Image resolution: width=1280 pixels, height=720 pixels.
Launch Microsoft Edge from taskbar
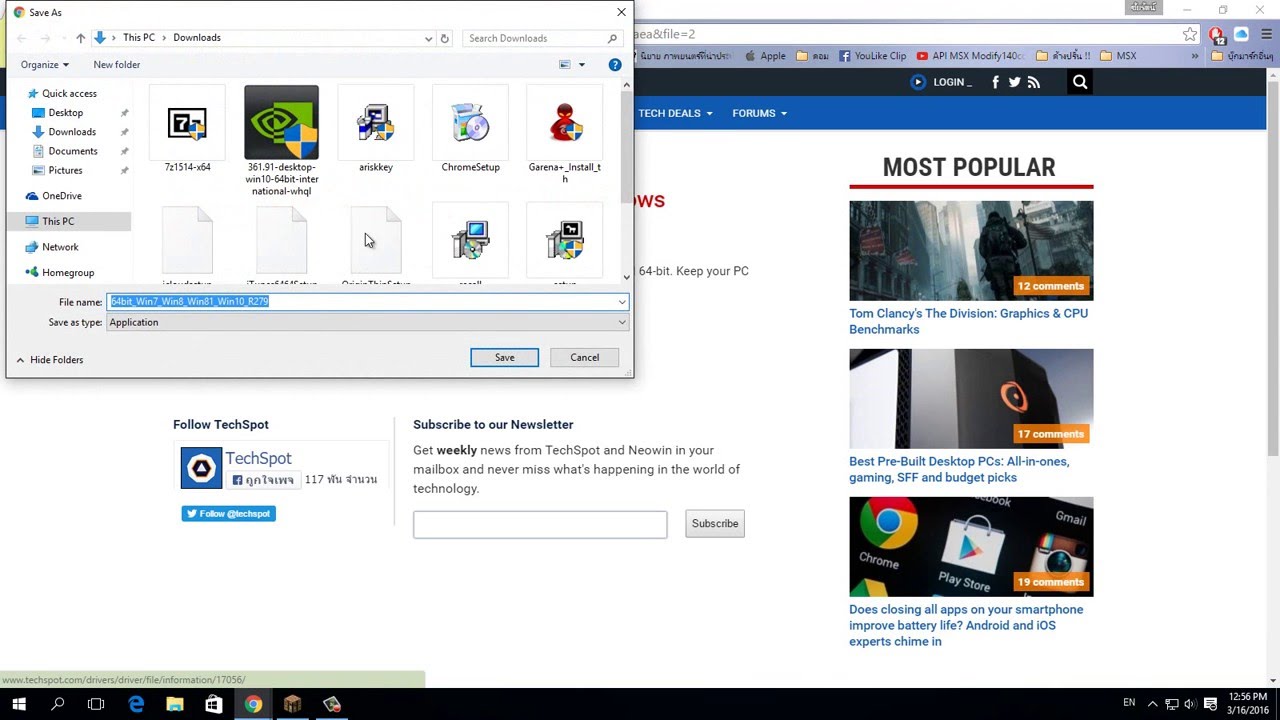pyautogui.click(x=136, y=704)
